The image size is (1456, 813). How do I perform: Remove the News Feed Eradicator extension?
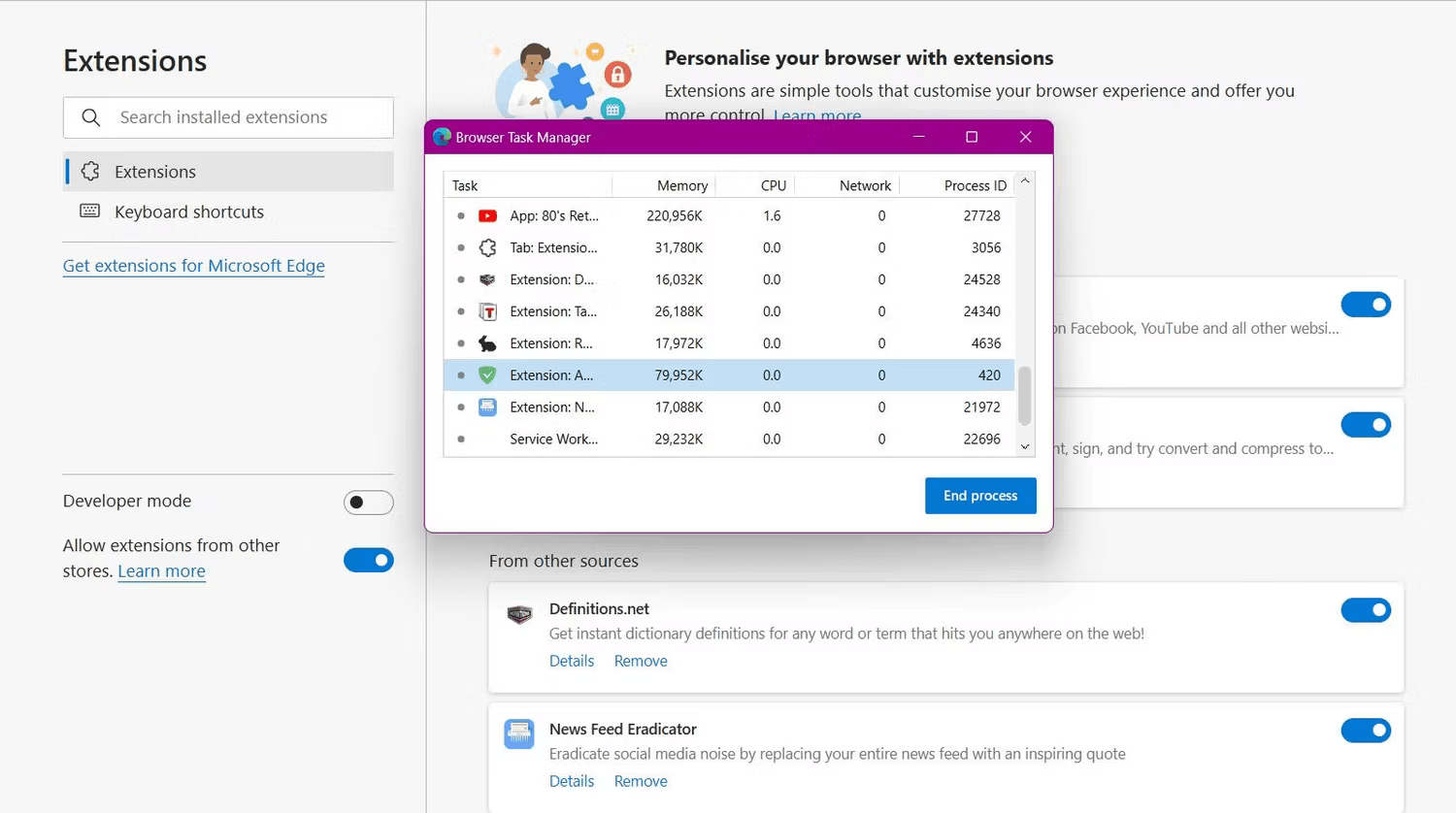641,781
